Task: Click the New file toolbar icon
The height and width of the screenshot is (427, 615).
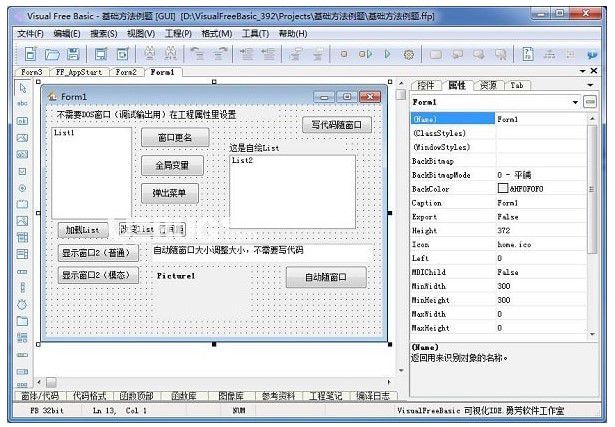Action: [x=31, y=54]
